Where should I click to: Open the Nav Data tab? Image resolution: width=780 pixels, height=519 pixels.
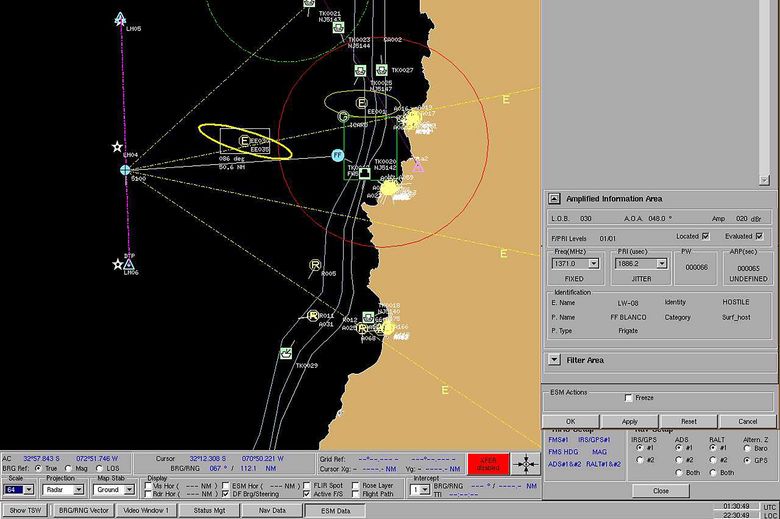point(272,511)
